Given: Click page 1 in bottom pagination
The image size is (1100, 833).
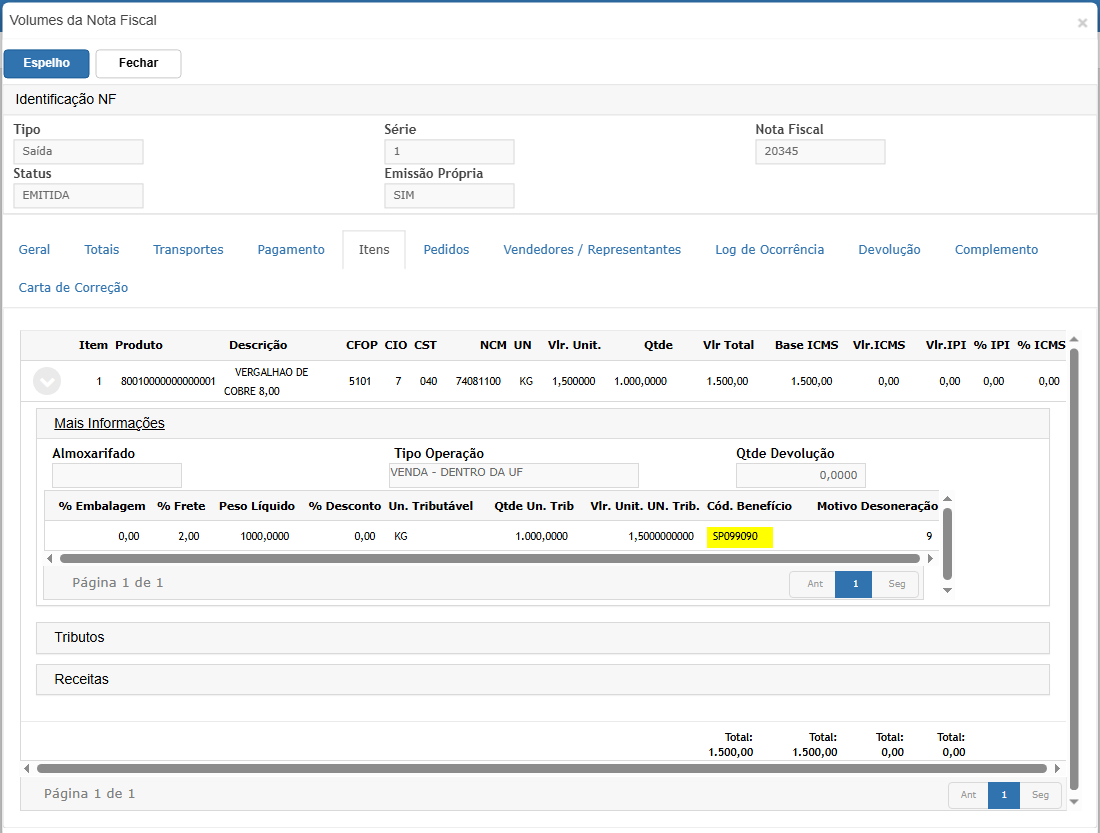Looking at the screenshot, I should [1004, 795].
